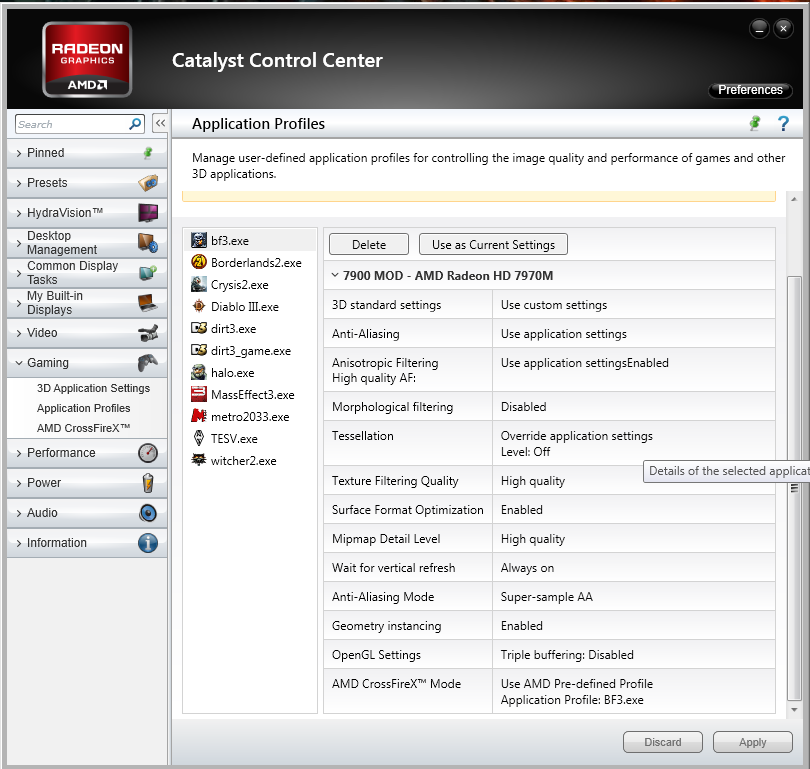Click the Mipmap Detail Level label
Viewport: 810px width, 769px height.
click(x=386, y=539)
